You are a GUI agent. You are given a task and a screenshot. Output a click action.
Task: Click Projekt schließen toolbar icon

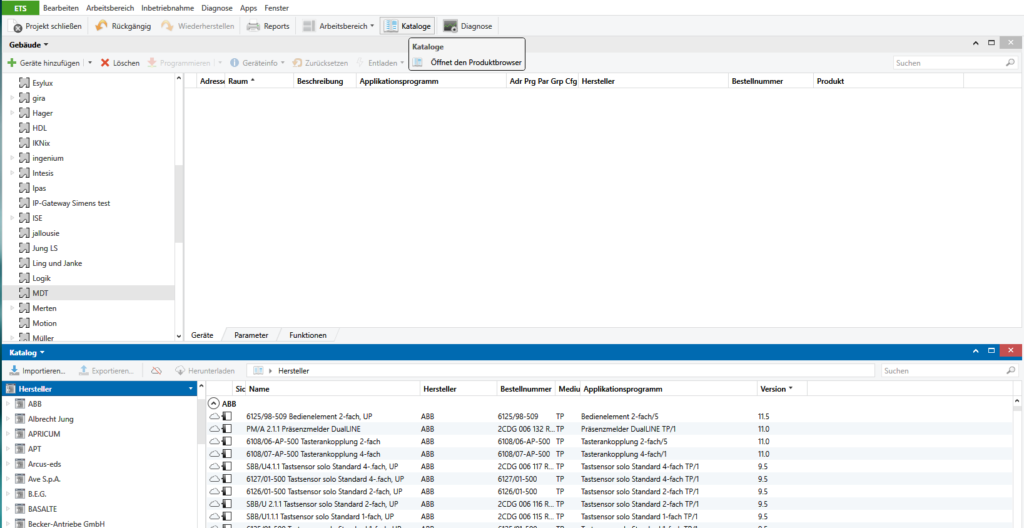18,27
